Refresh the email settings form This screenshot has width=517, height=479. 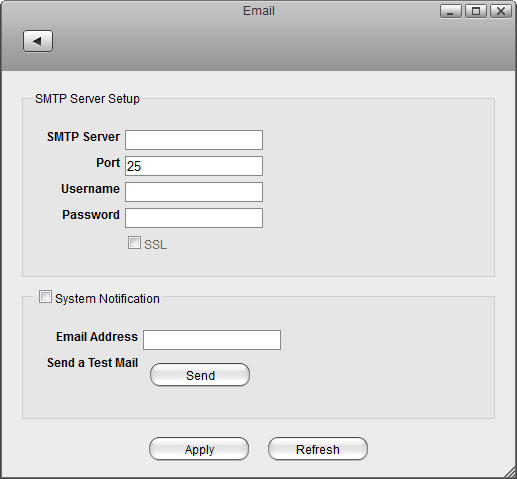pos(318,449)
